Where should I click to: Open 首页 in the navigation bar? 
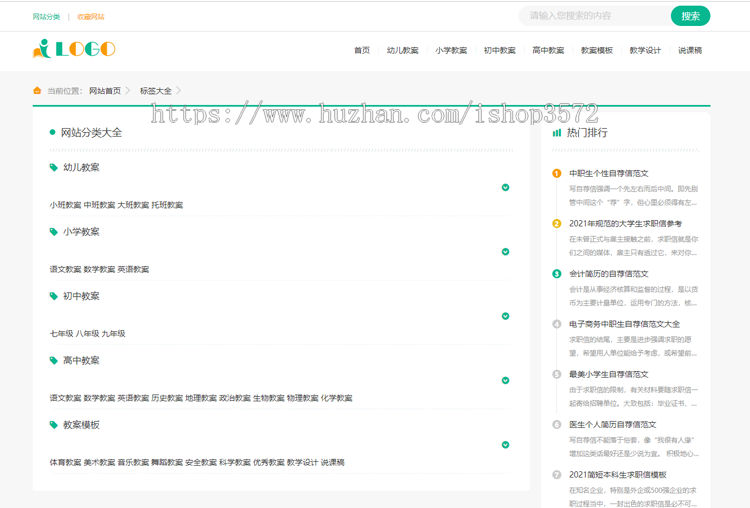pyautogui.click(x=362, y=50)
